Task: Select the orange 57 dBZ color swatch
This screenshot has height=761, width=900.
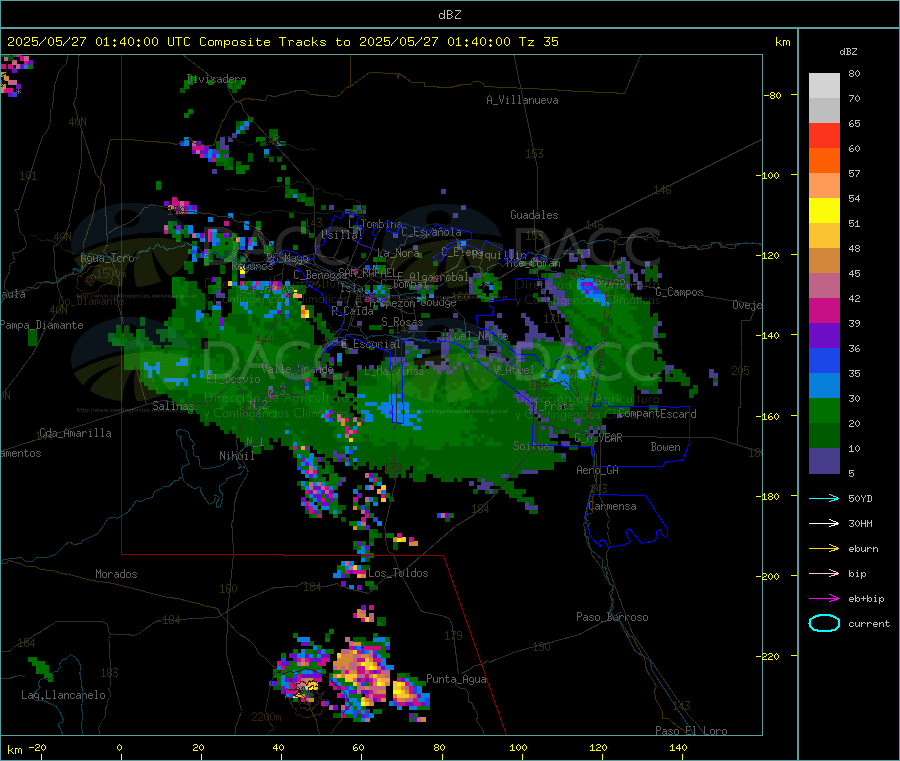Action: tap(824, 161)
